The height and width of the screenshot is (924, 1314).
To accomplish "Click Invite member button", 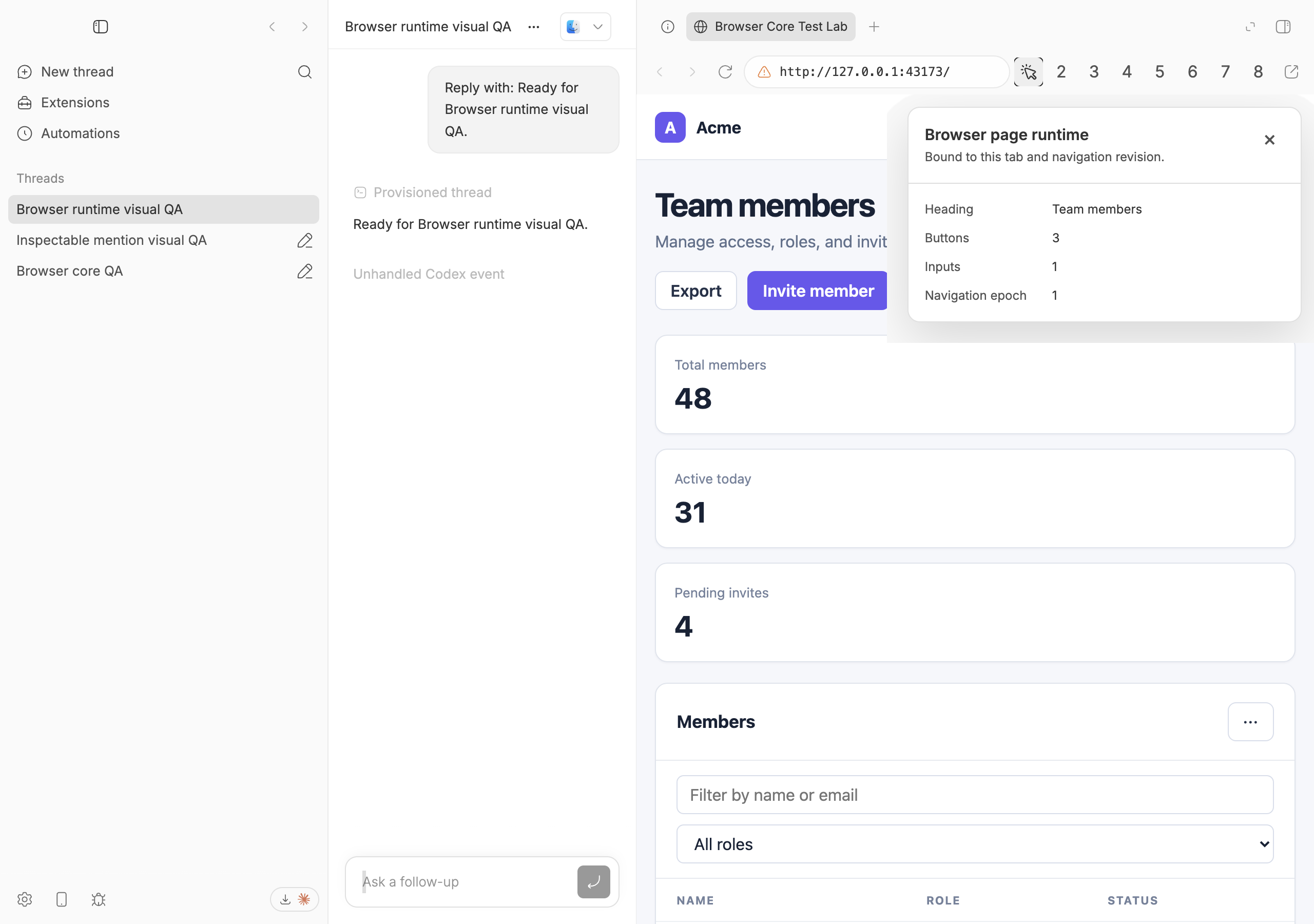I will click(817, 291).
